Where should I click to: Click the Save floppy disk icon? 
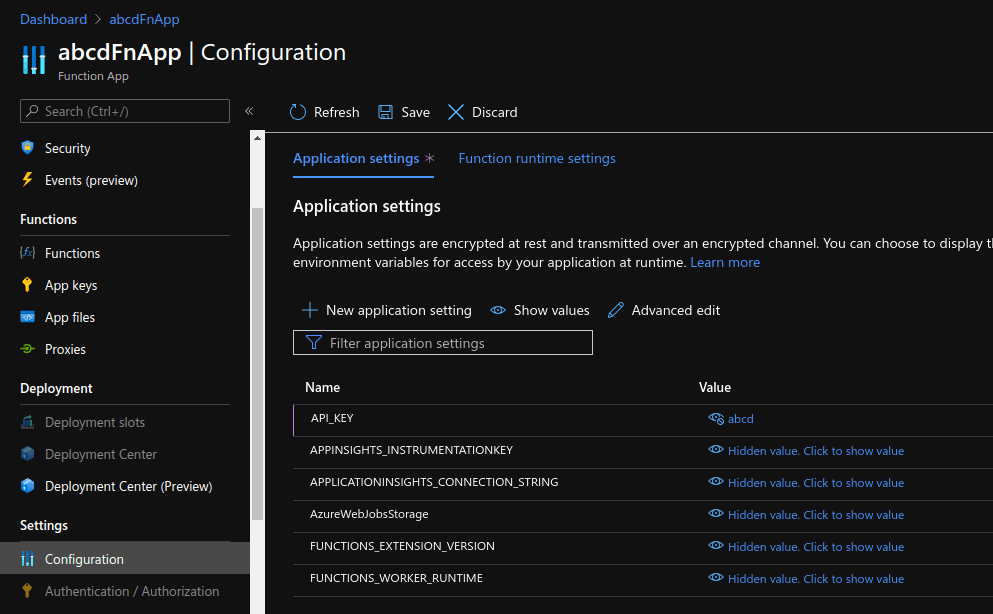(x=385, y=112)
